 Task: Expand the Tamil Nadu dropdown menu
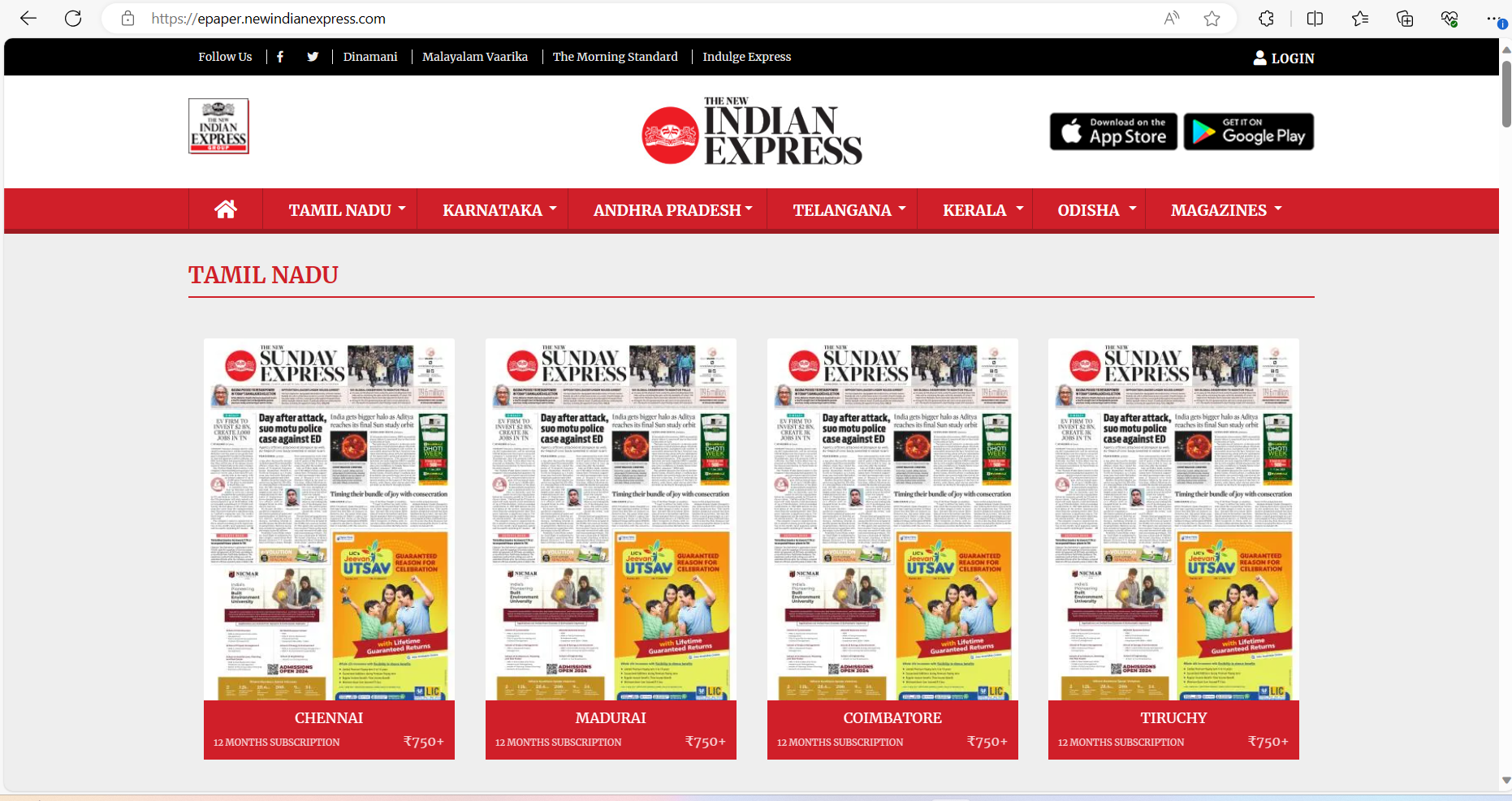pyautogui.click(x=347, y=210)
